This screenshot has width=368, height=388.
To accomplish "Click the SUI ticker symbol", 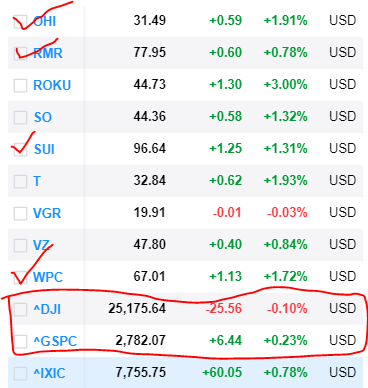I will click(x=44, y=149).
